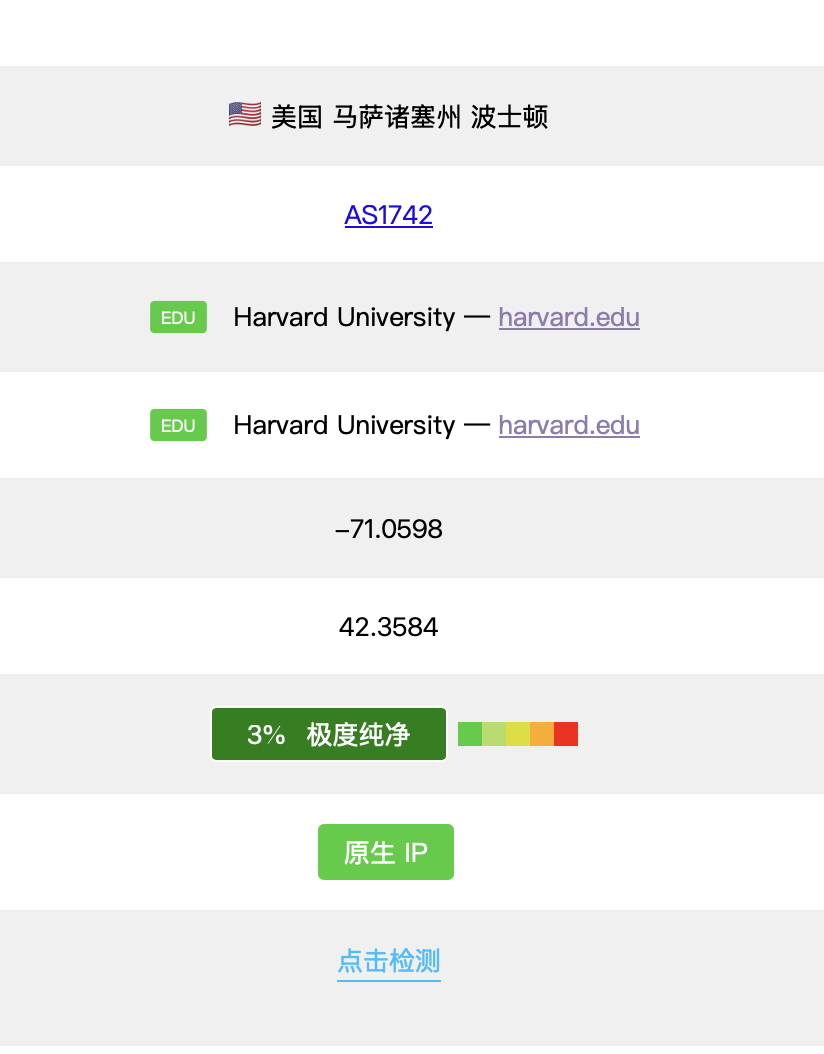Click the latitude value 42.3584

(388, 627)
